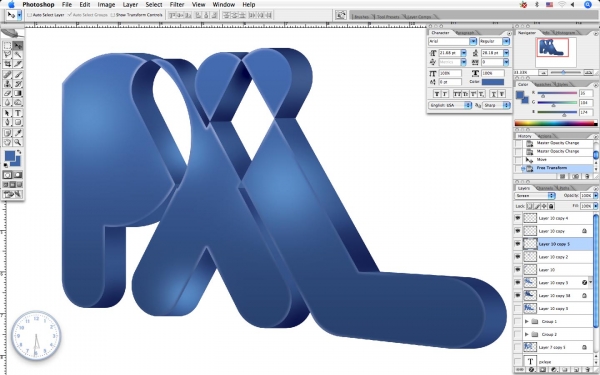The height and width of the screenshot is (375, 600).
Task: Select the Rectangular Marquee tool
Action: point(7,46)
